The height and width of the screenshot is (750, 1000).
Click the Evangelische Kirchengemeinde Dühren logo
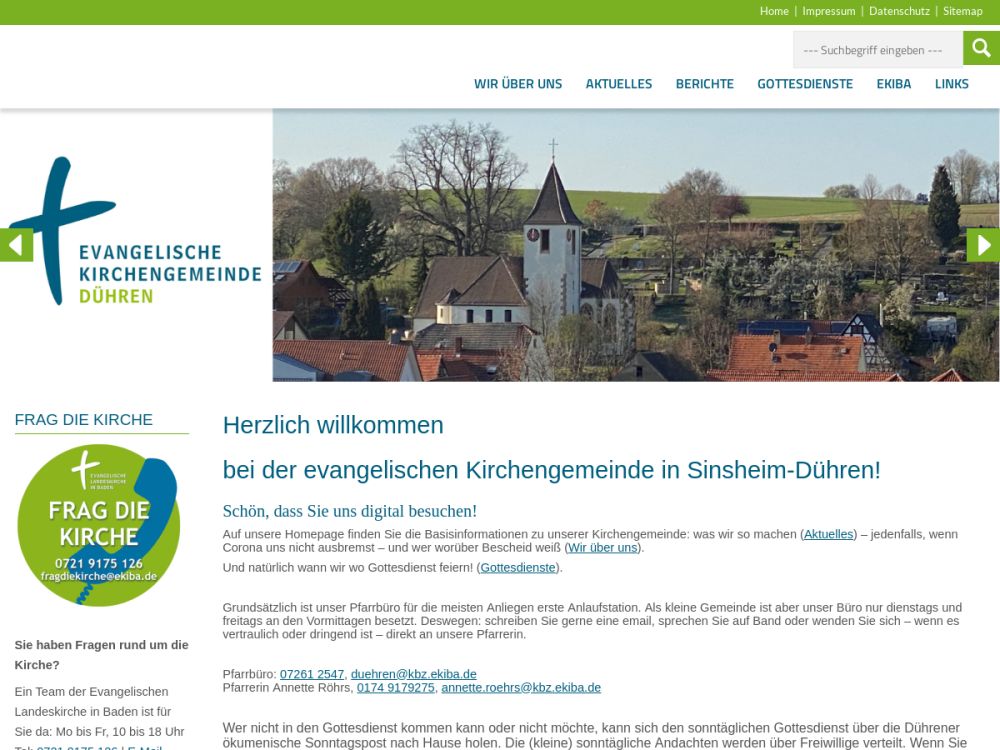pos(135,232)
